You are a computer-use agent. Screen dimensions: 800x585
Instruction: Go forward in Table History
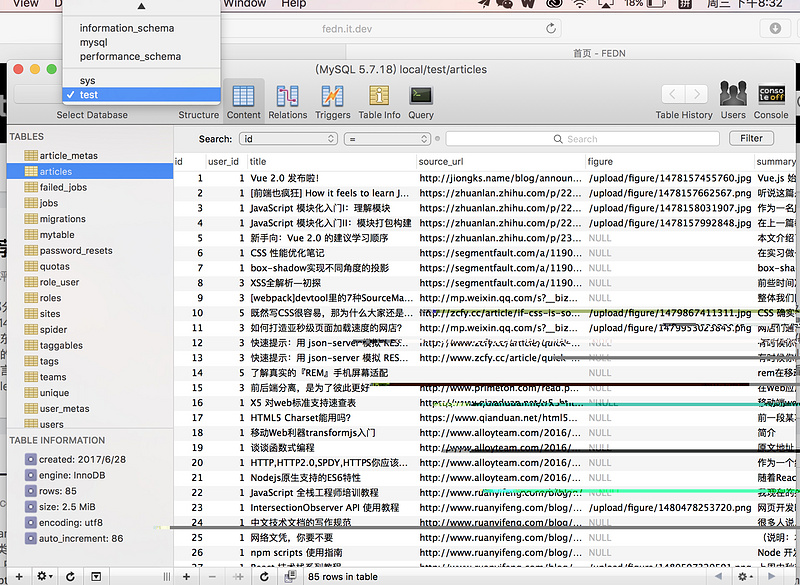coord(696,94)
